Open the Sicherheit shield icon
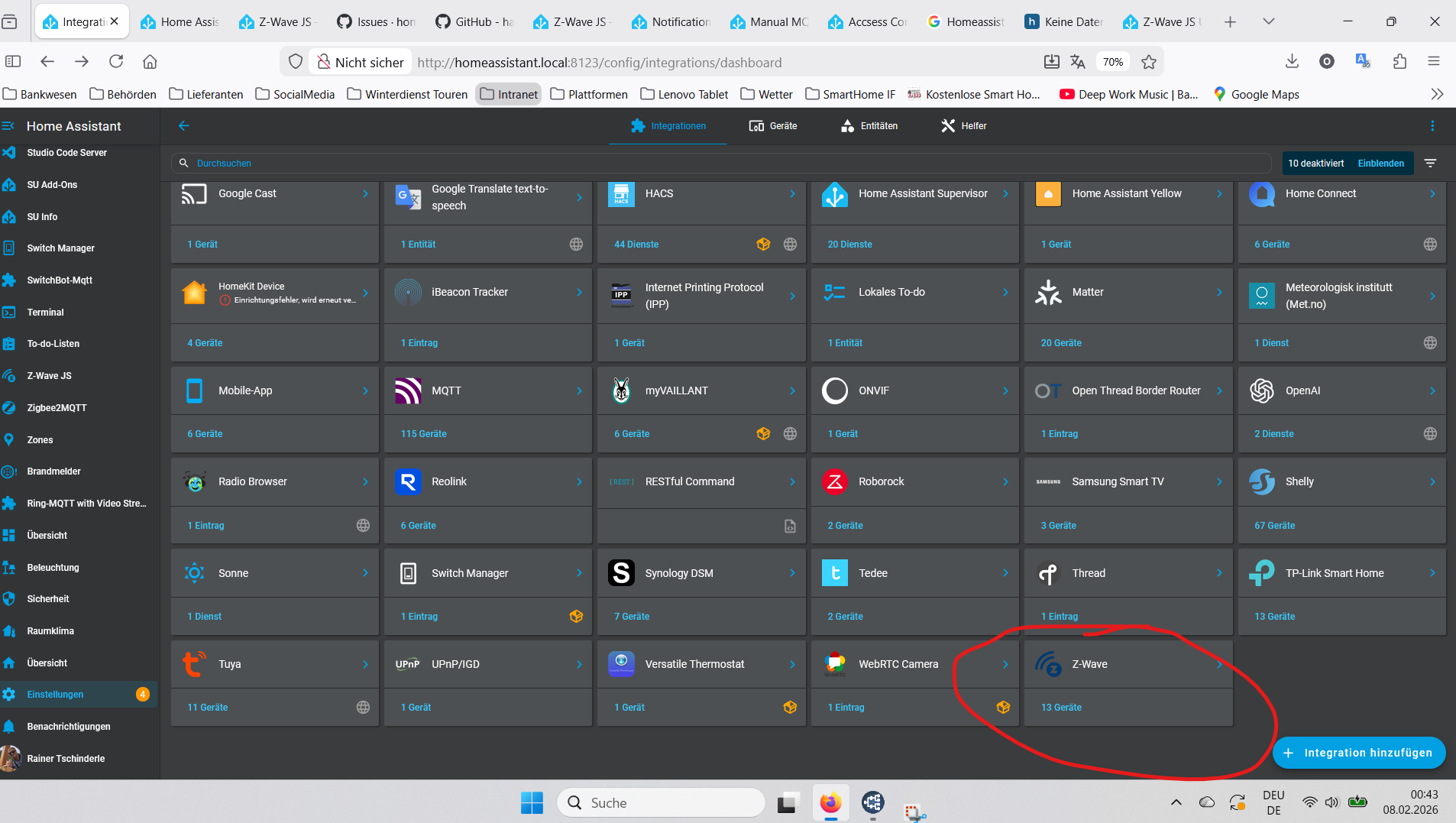 (9, 599)
